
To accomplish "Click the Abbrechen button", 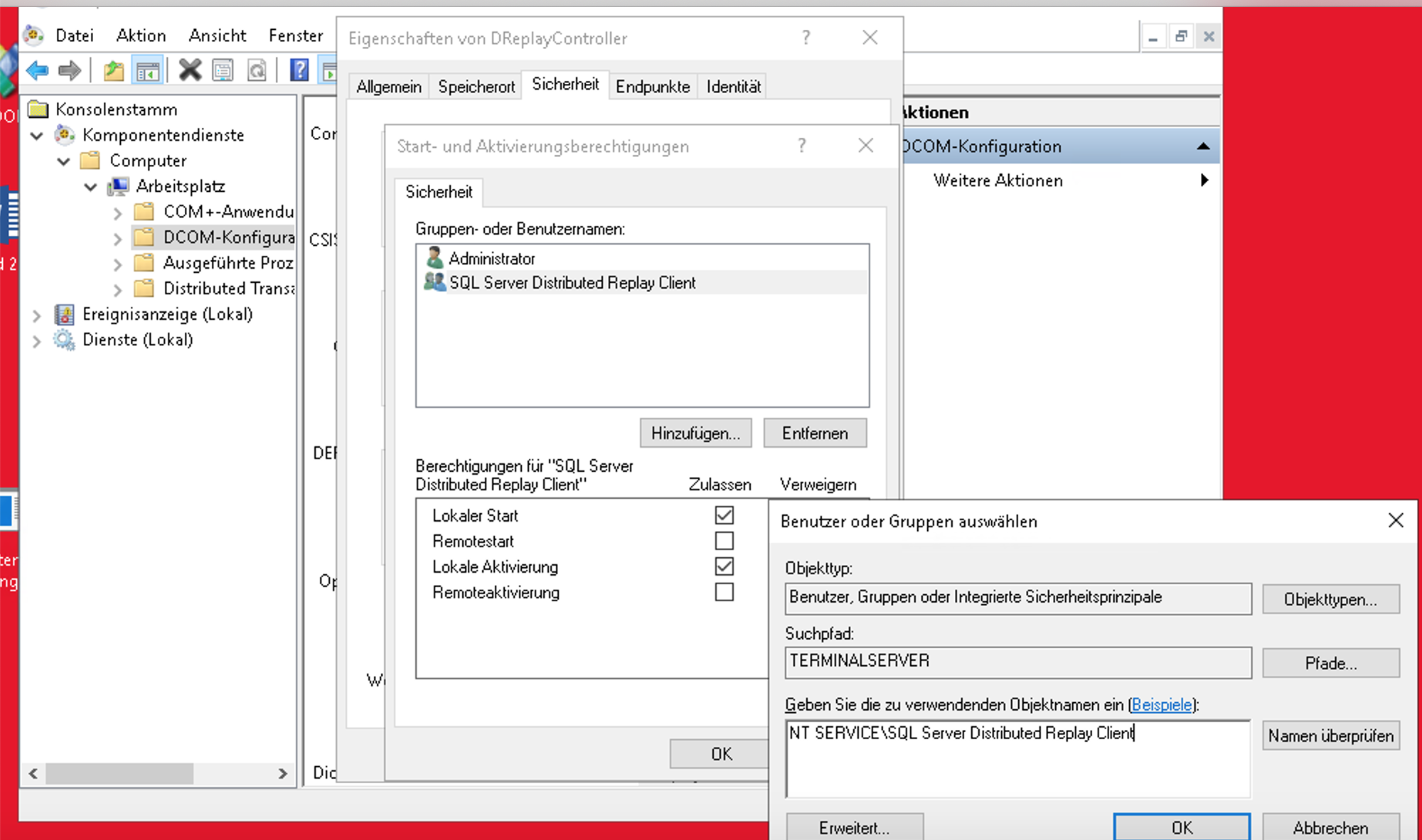I will 1330,827.
